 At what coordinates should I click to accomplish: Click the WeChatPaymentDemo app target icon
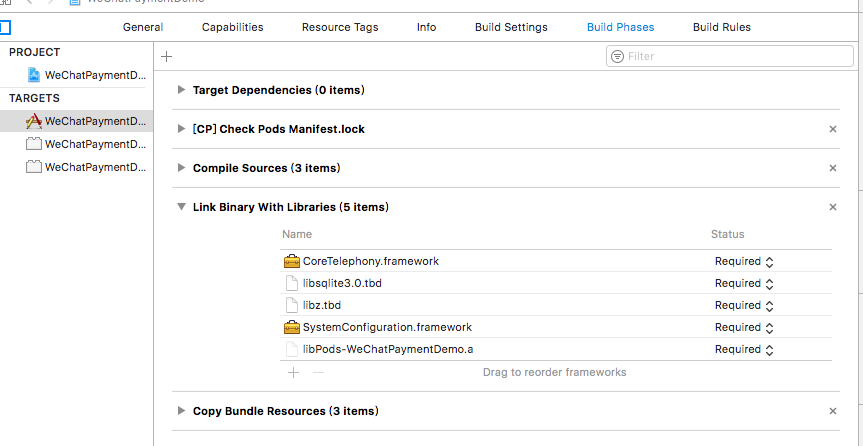34,121
